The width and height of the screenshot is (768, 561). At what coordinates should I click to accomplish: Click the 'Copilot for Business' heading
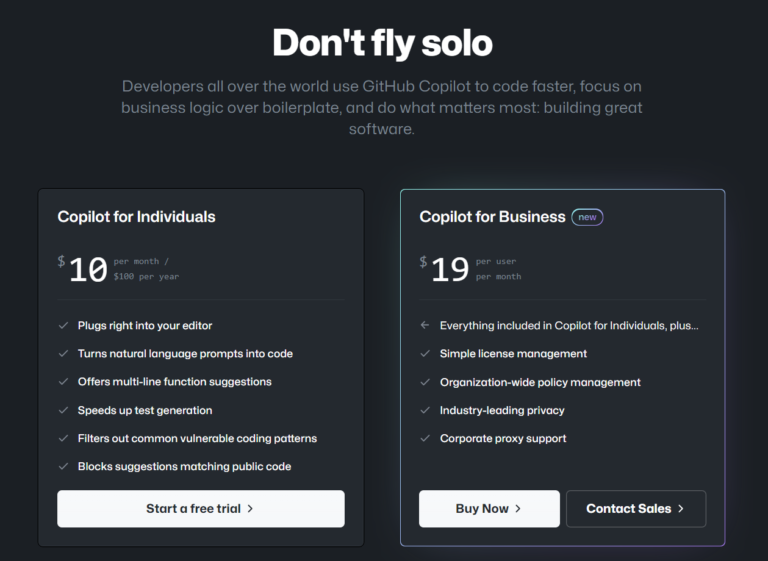tap(492, 216)
